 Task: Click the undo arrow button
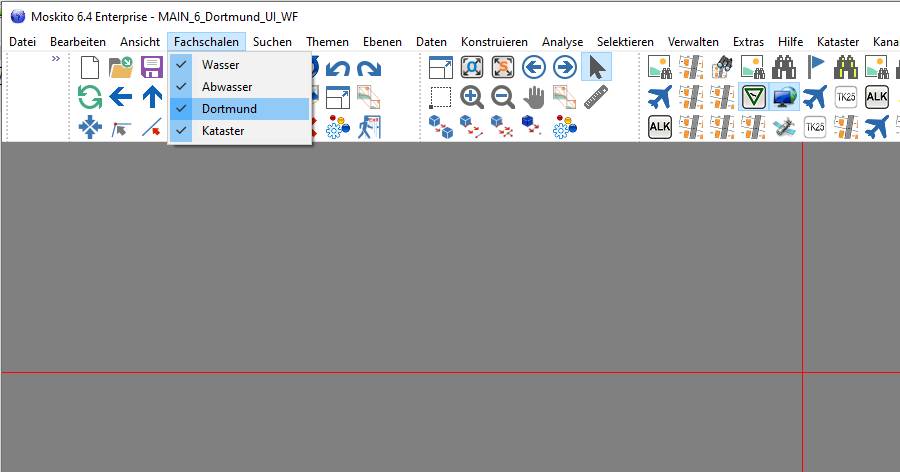pyautogui.click(x=338, y=68)
